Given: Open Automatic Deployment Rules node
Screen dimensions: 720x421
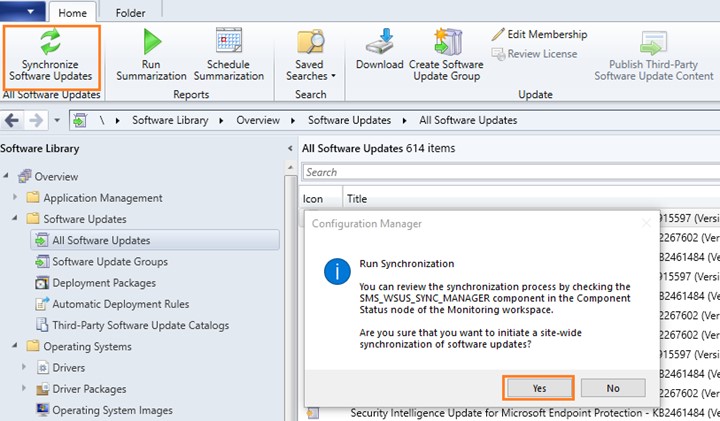Looking at the screenshot, I should 120,304.
